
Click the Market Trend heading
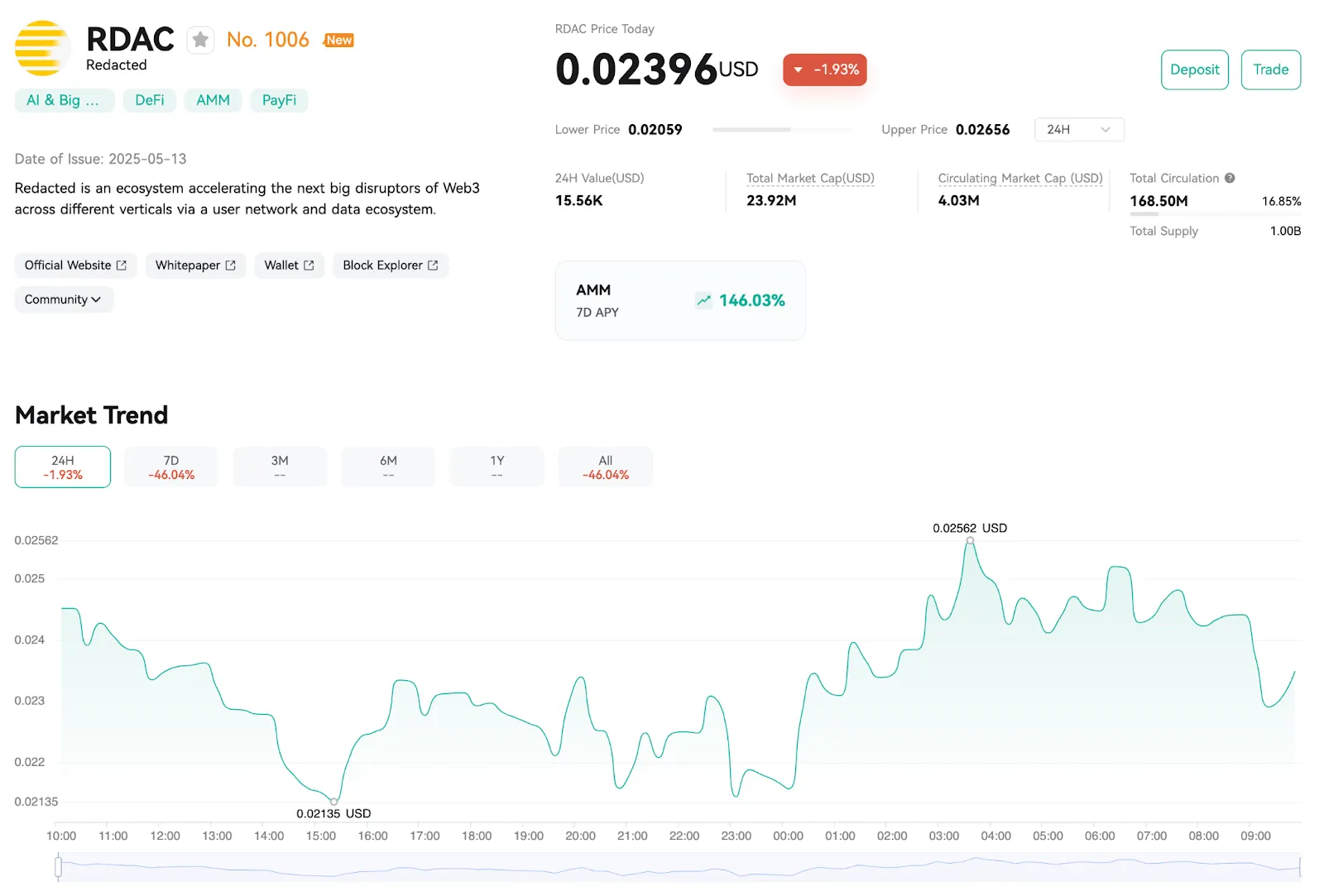coord(91,414)
